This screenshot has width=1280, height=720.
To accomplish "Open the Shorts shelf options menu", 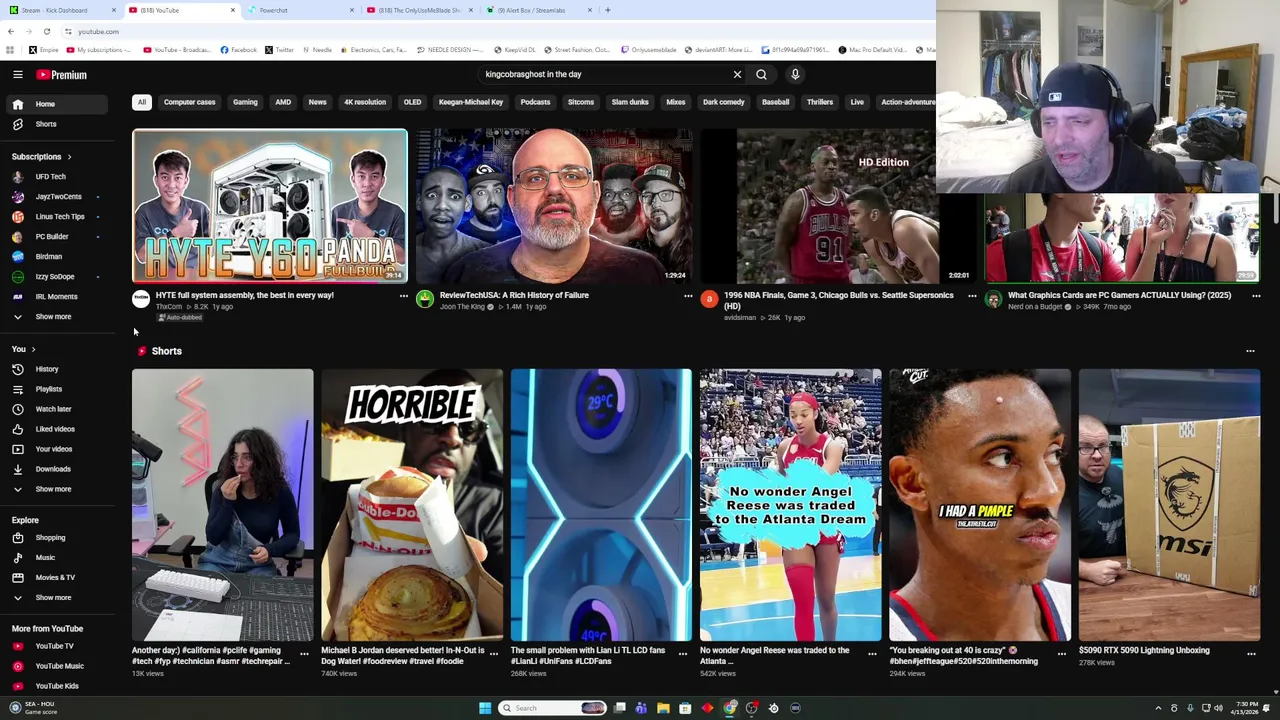I will tap(1250, 351).
